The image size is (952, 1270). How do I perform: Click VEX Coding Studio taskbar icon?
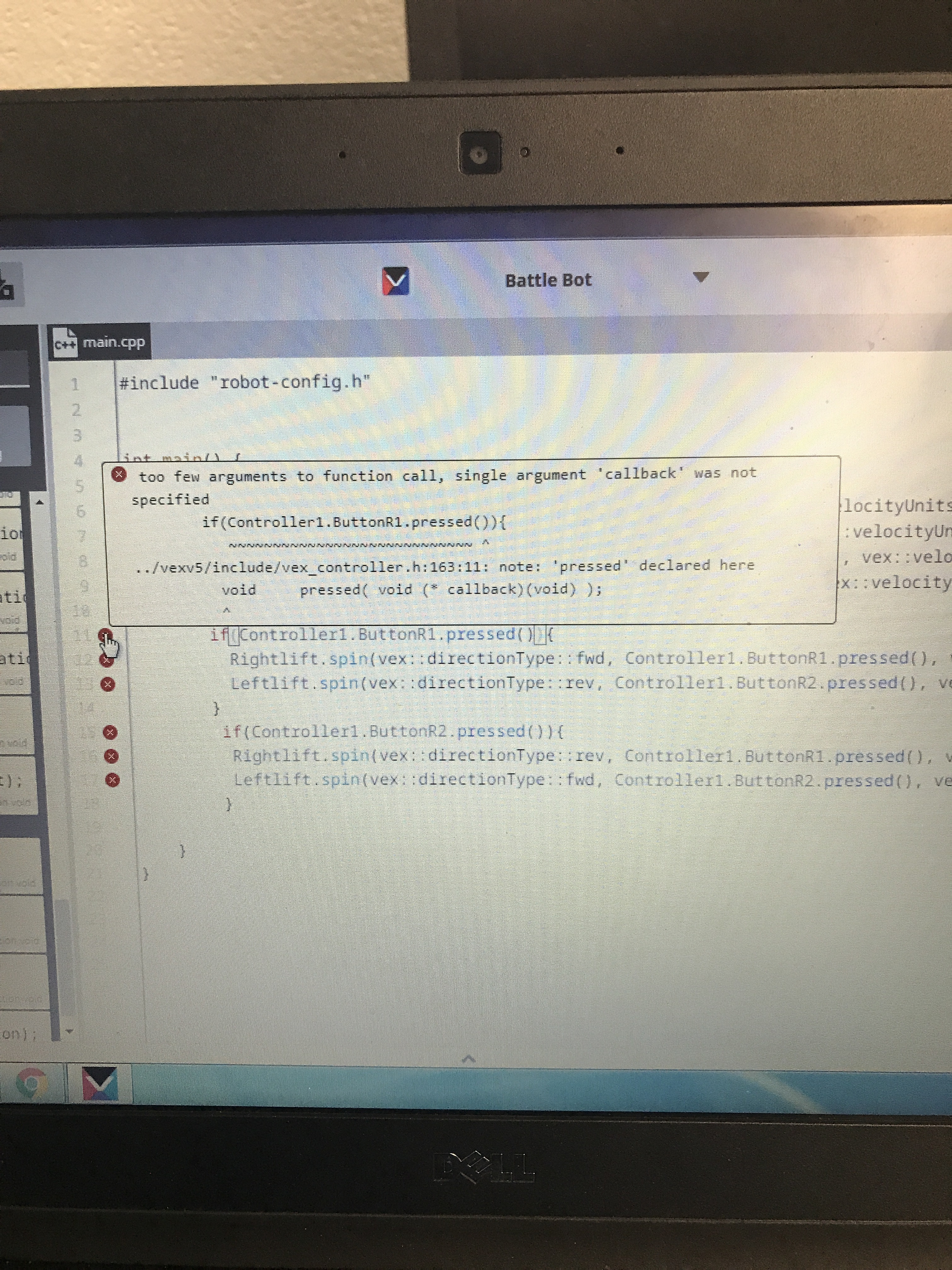pyautogui.click(x=100, y=1084)
